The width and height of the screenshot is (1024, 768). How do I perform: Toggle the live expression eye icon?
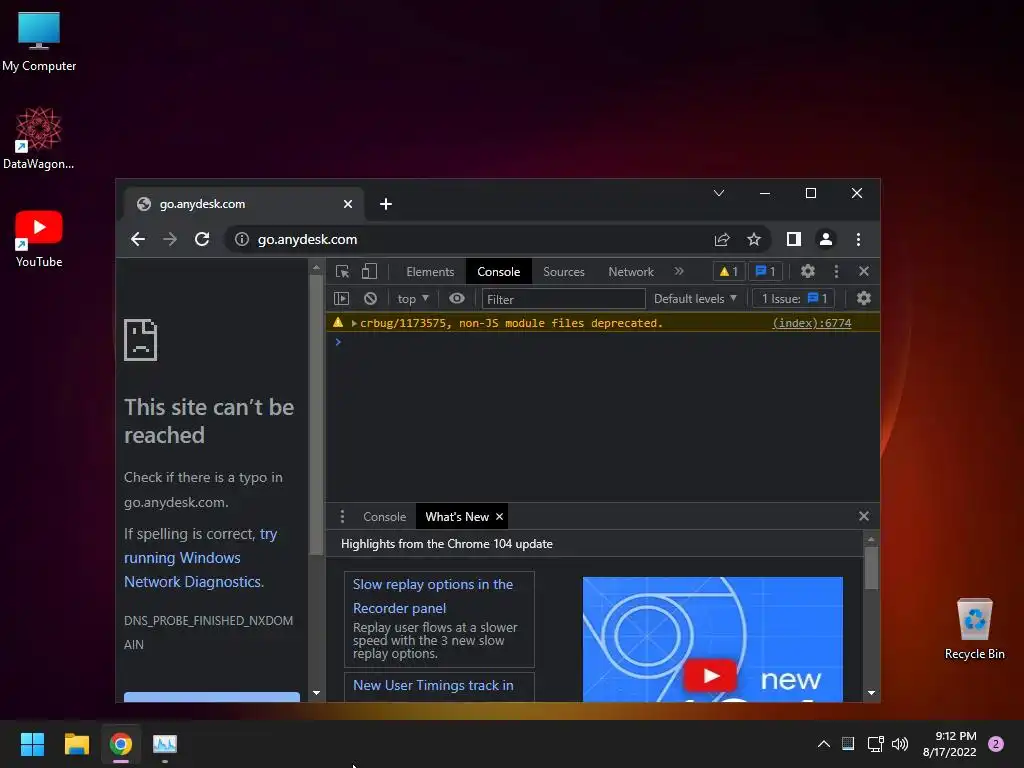click(x=457, y=298)
